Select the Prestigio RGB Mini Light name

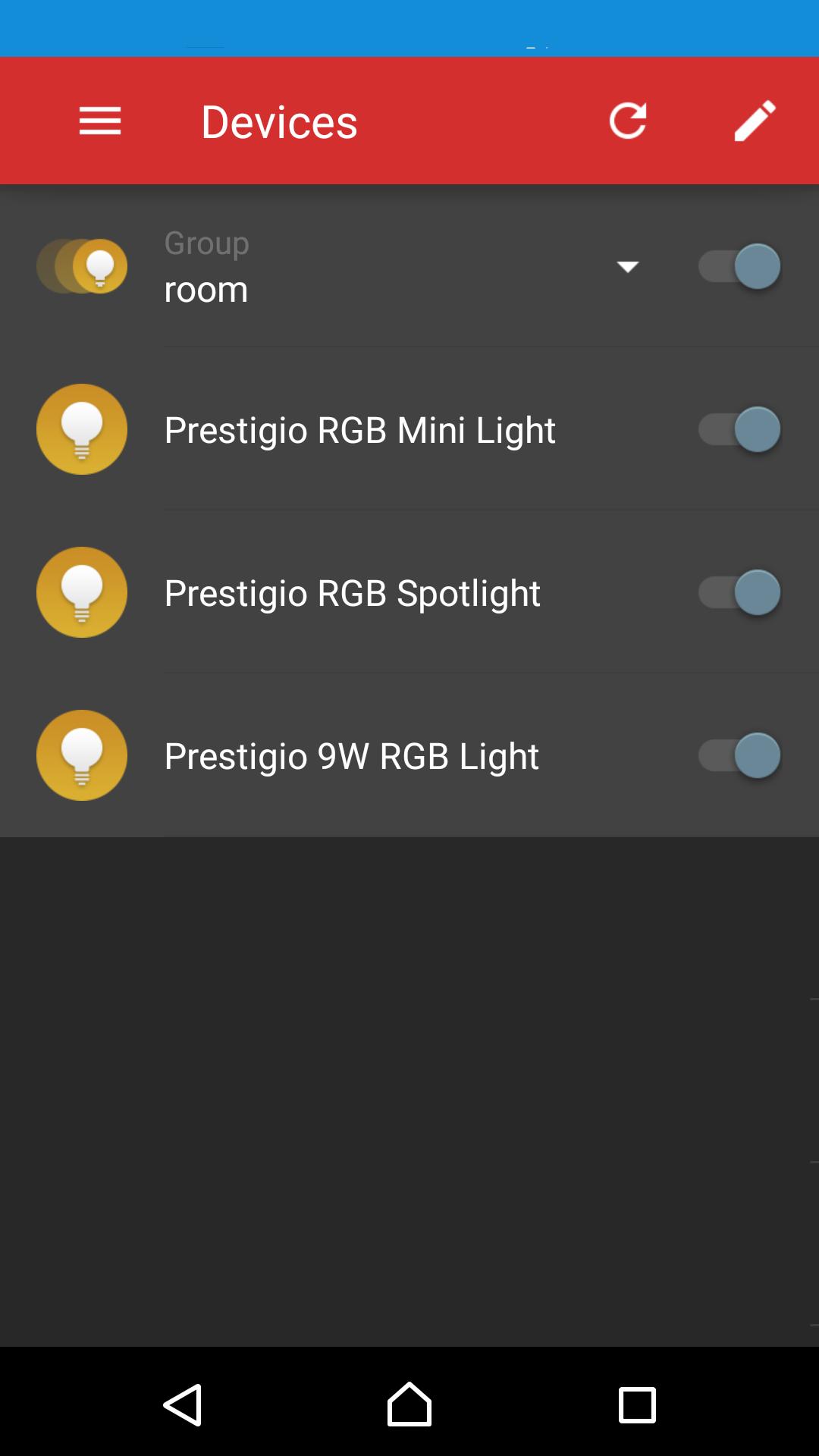pos(359,430)
